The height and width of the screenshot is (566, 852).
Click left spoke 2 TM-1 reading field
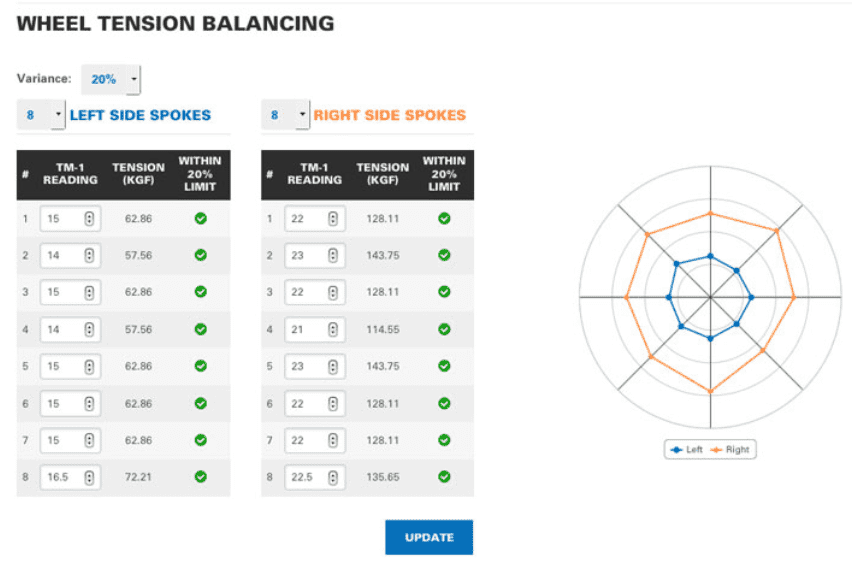click(x=62, y=255)
